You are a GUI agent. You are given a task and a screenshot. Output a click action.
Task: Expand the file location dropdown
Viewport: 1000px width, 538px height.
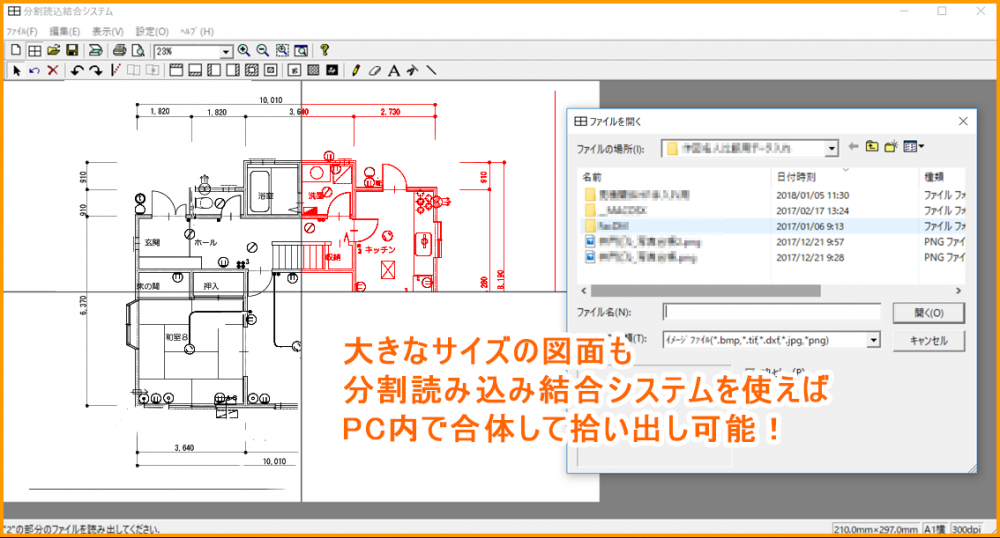[x=831, y=149]
